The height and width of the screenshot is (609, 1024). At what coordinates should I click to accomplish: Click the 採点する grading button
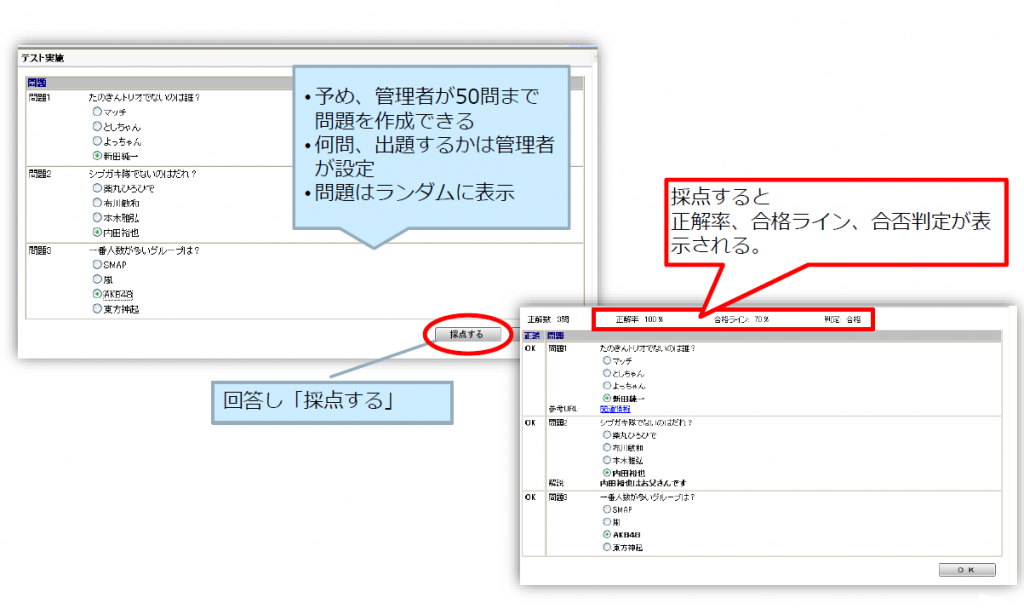click(x=466, y=334)
